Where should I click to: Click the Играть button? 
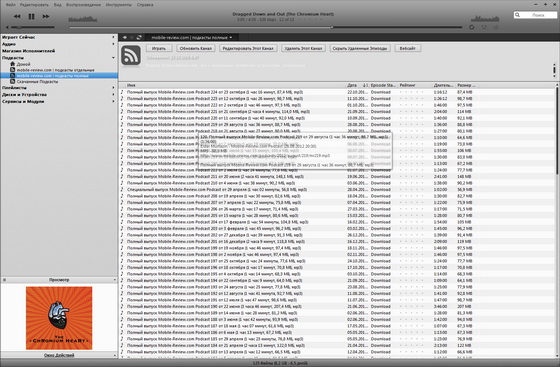159,48
